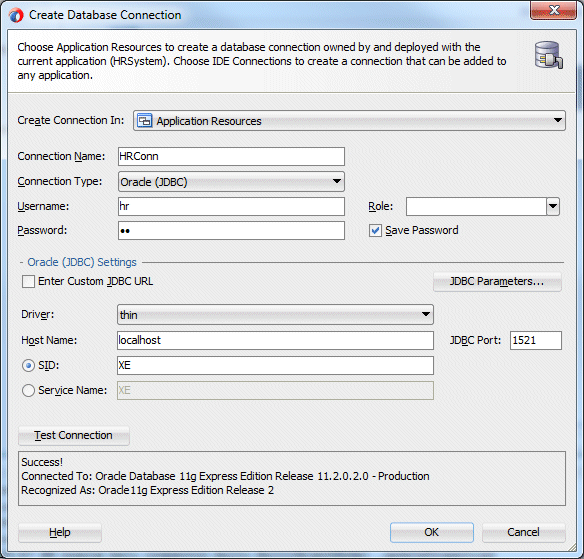
Task: Click the disabled Service Name field
Action: click(275, 390)
